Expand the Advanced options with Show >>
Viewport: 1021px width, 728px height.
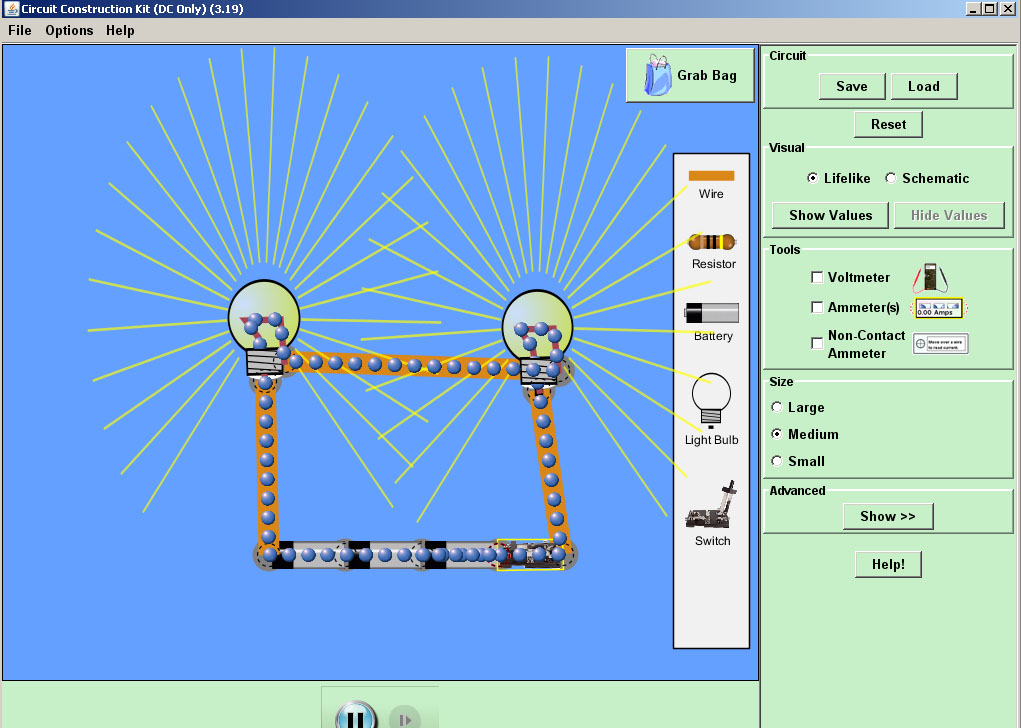[x=887, y=516]
